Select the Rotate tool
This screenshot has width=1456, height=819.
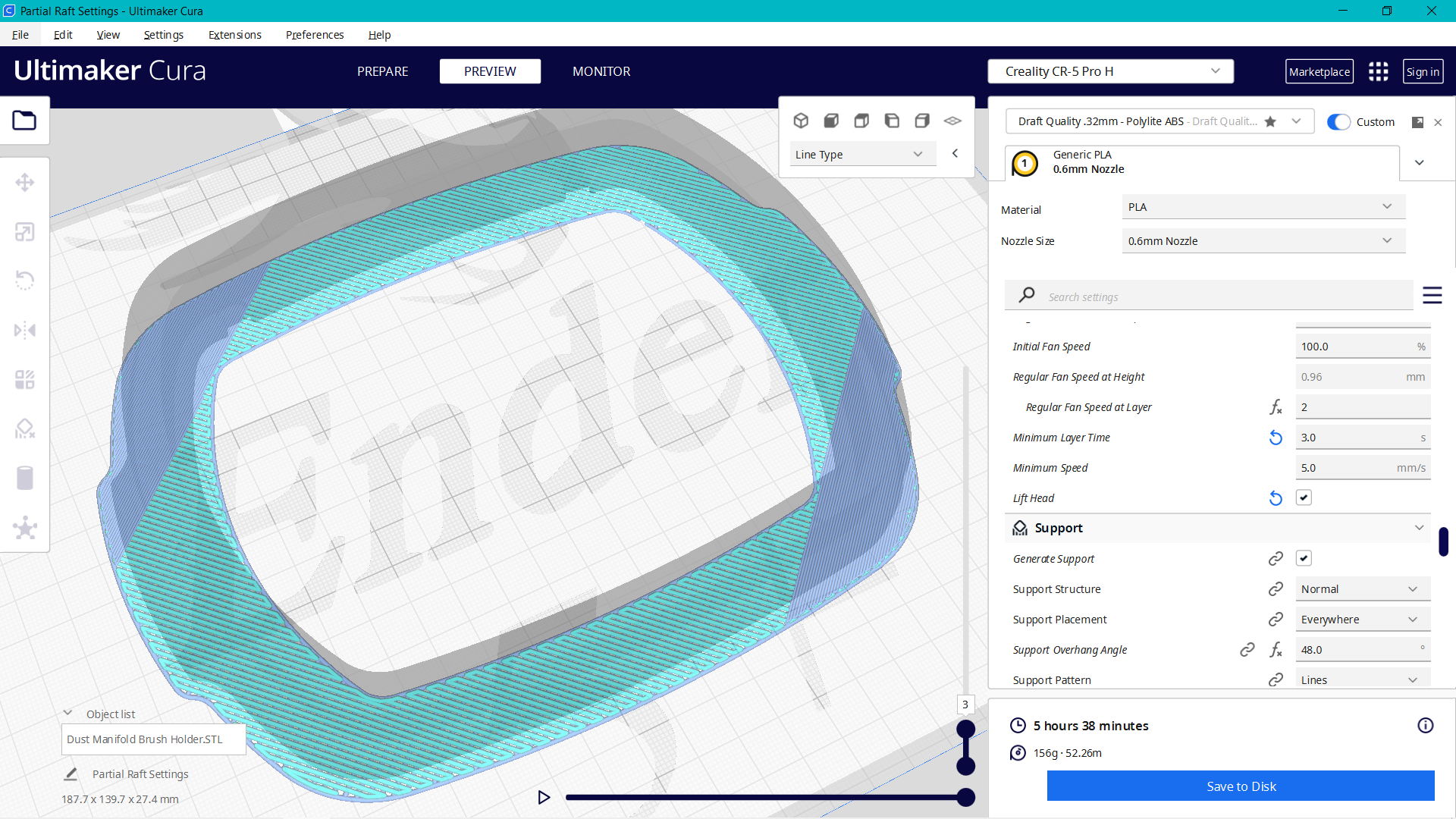25,281
